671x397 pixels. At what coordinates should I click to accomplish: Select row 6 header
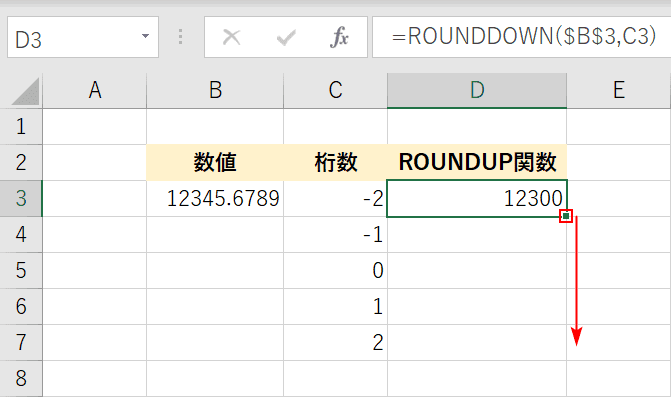pos(21,306)
